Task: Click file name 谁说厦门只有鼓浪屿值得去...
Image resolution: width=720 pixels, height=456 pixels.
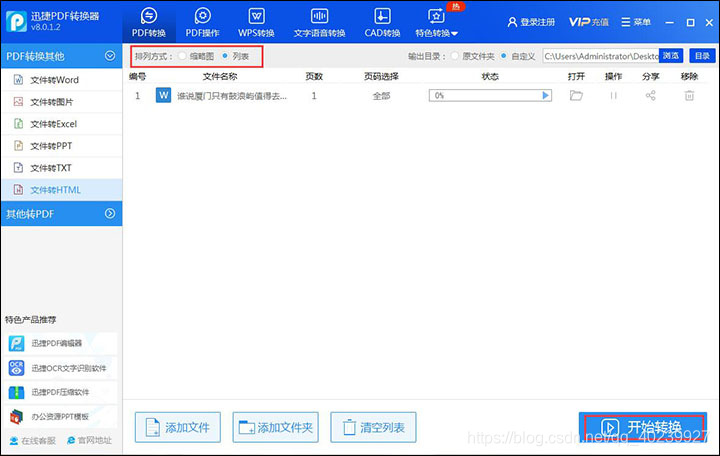Action: coord(232,96)
